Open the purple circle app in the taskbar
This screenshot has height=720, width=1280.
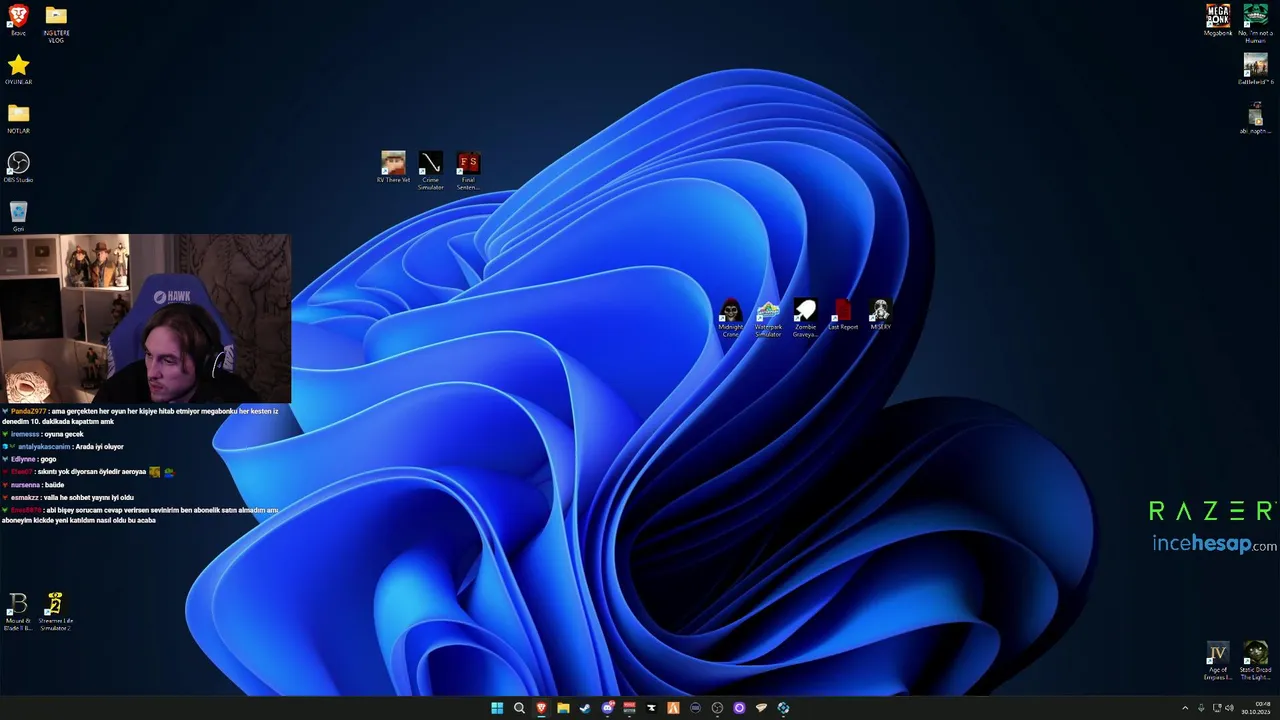point(739,708)
